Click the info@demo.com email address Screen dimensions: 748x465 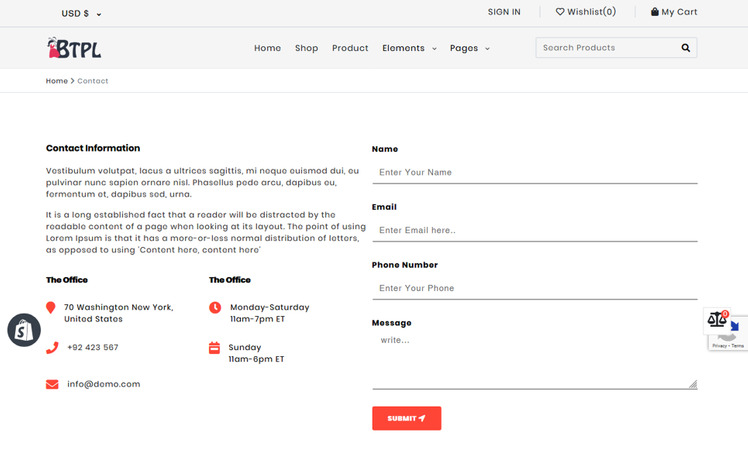(104, 384)
